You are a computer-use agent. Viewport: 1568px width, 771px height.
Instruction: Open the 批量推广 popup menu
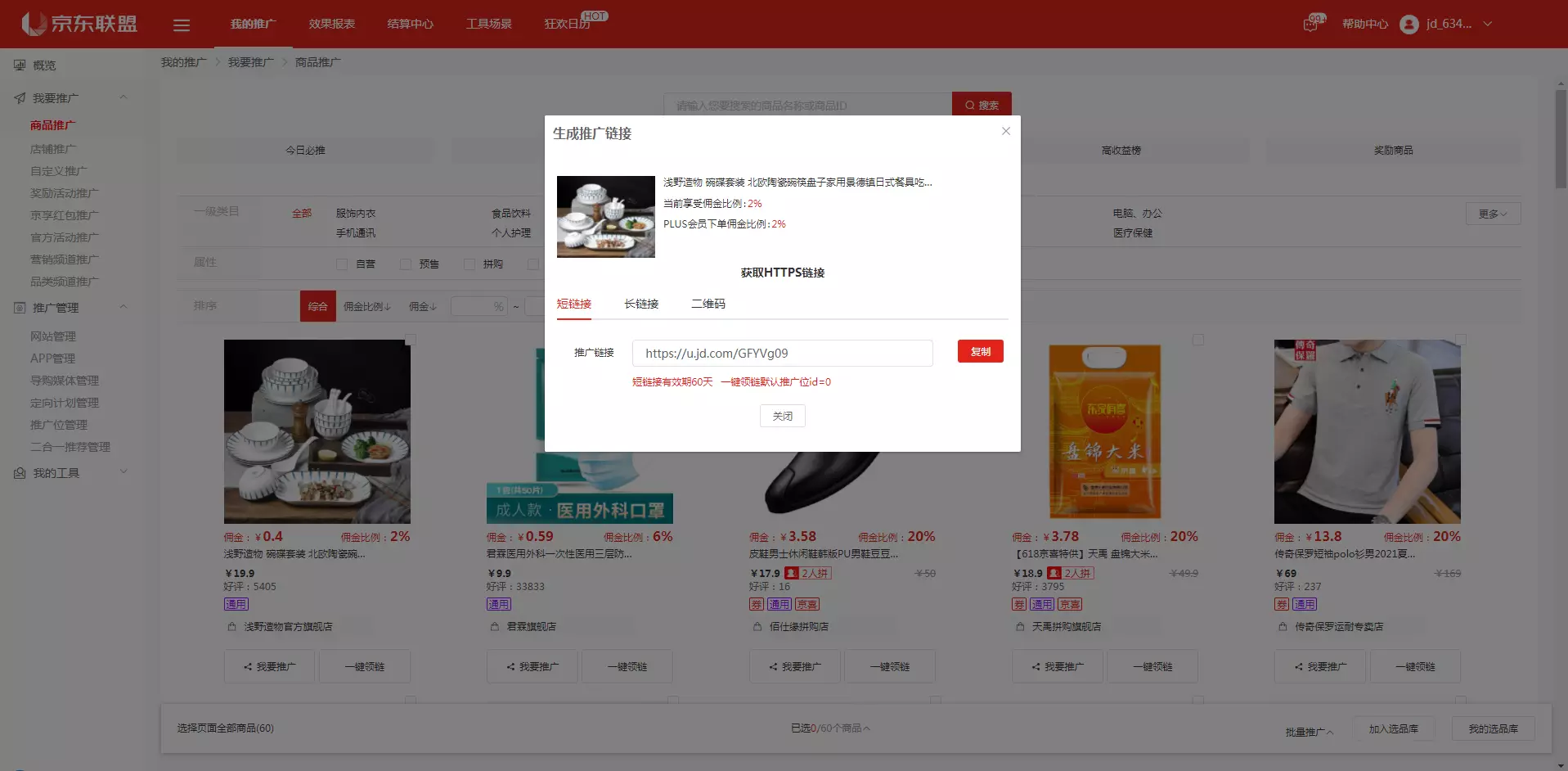point(1309,732)
